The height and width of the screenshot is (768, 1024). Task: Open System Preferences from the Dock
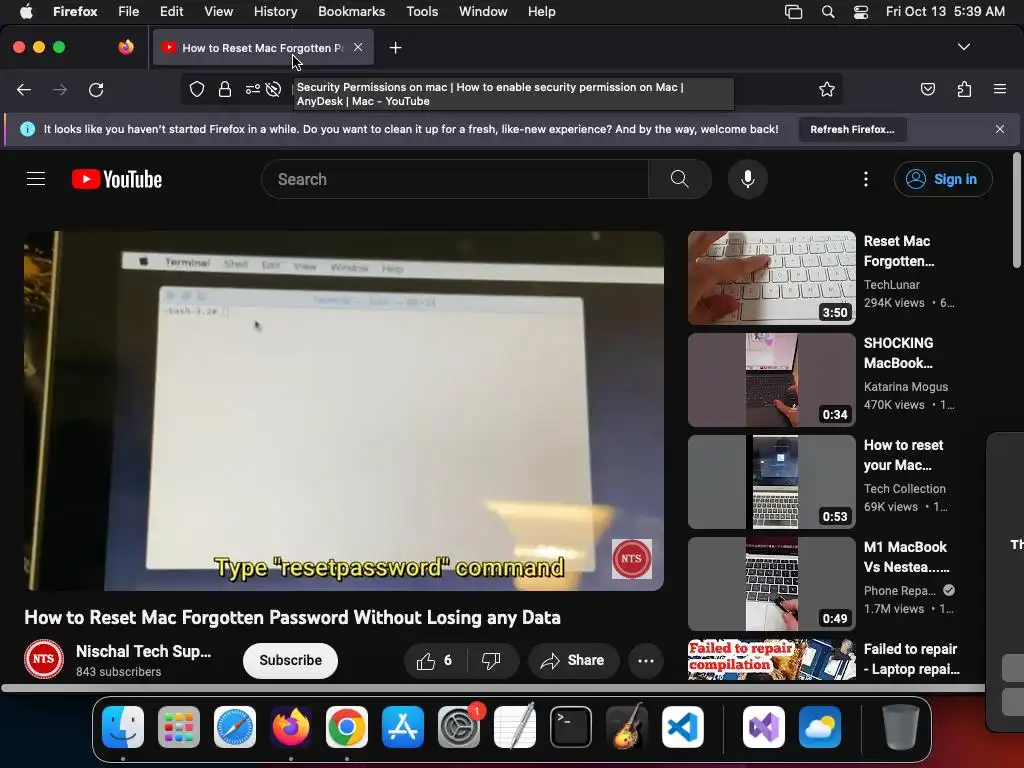(x=458, y=726)
